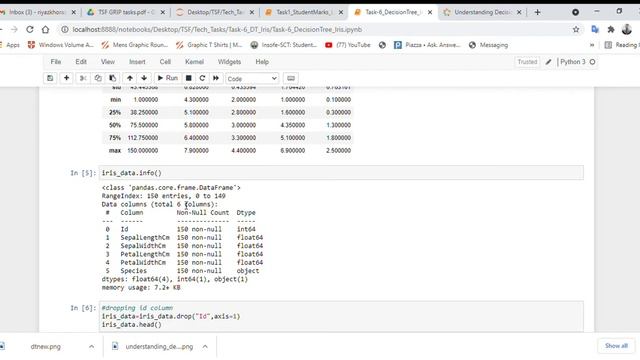Image resolution: width=640 pixels, height=360 pixels.
Task: Close the Task-6_DecisionTree tab
Action: click(430, 12)
